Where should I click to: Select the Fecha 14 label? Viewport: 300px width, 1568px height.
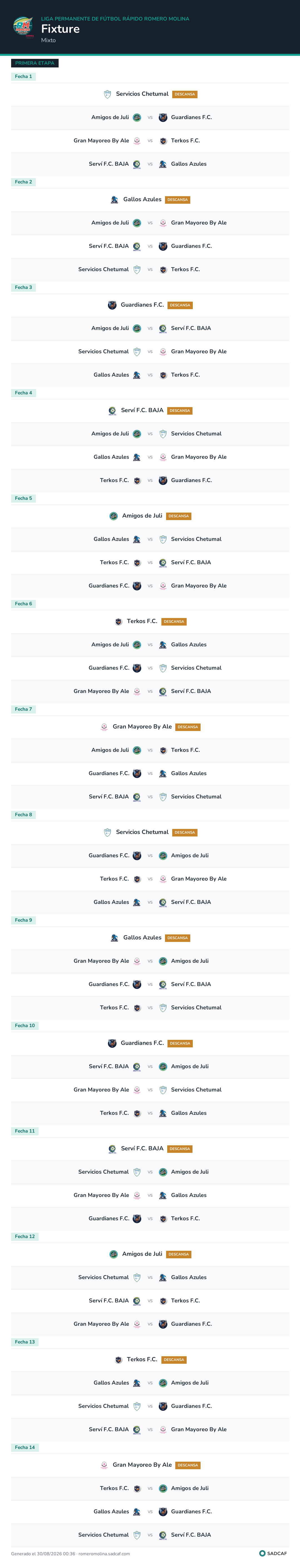pyautogui.click(x=25, y=1448)
